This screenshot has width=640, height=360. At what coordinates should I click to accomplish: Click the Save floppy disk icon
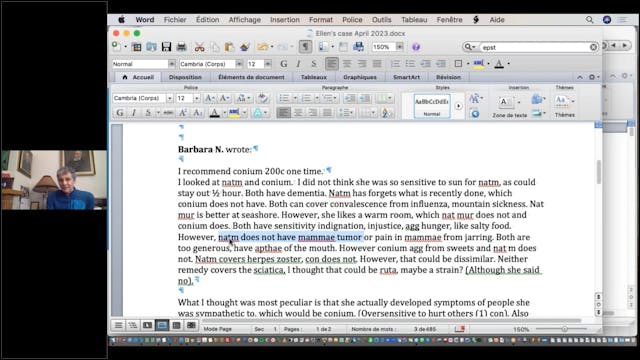click(166, 47)
